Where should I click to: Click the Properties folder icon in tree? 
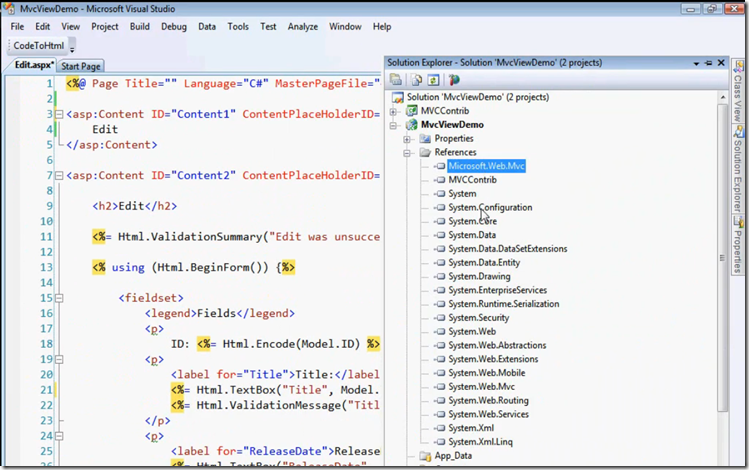click(x=425, y=139)
